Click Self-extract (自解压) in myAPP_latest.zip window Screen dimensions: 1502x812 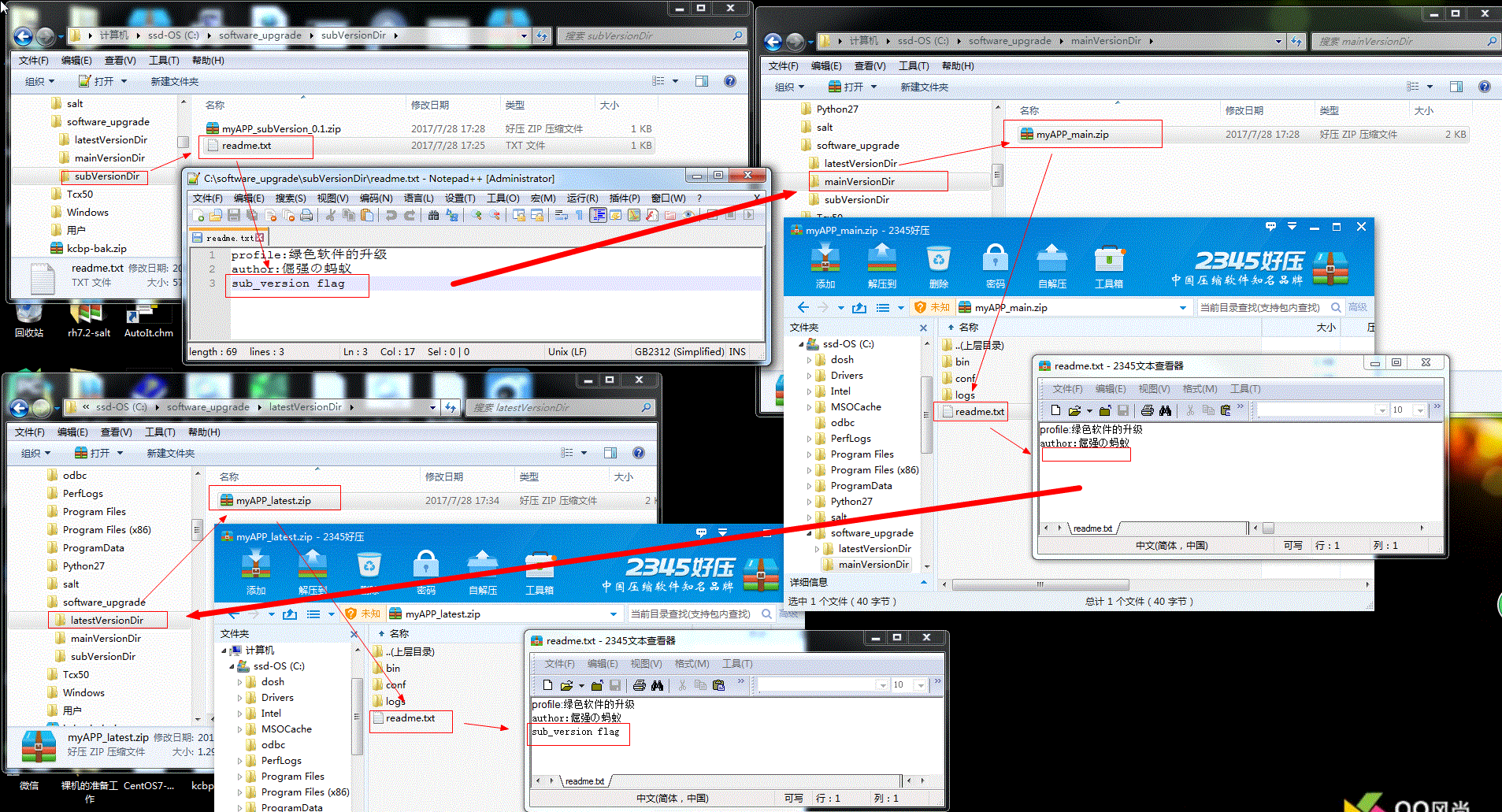tap(483, 572)
